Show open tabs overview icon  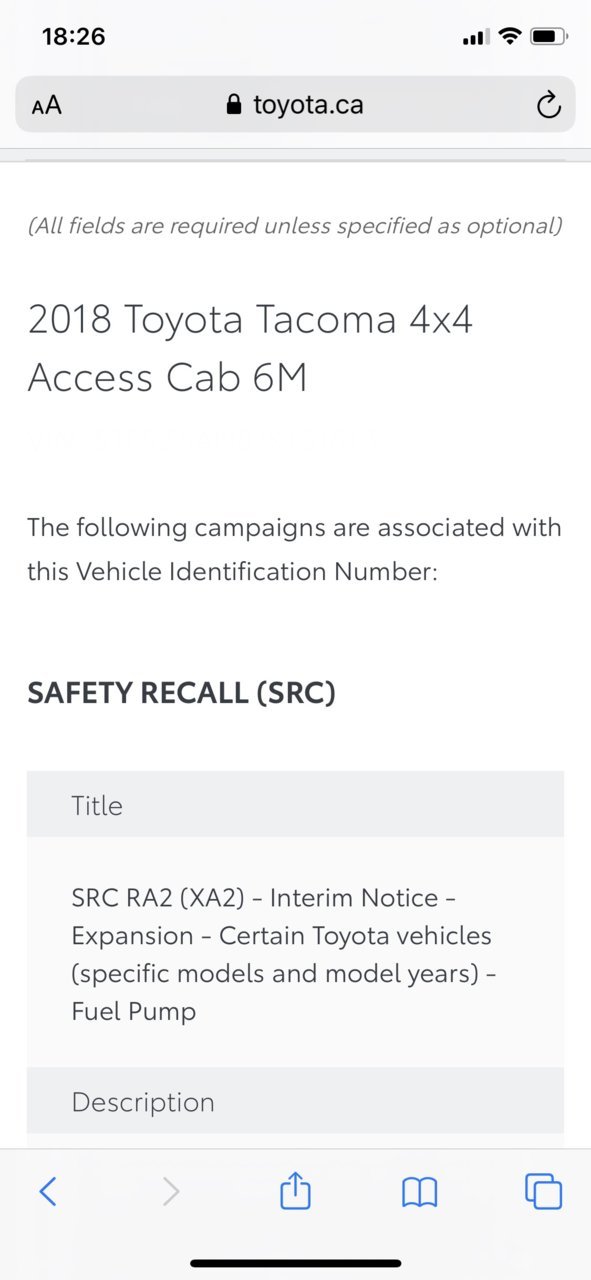click(x=543, y=1191)
